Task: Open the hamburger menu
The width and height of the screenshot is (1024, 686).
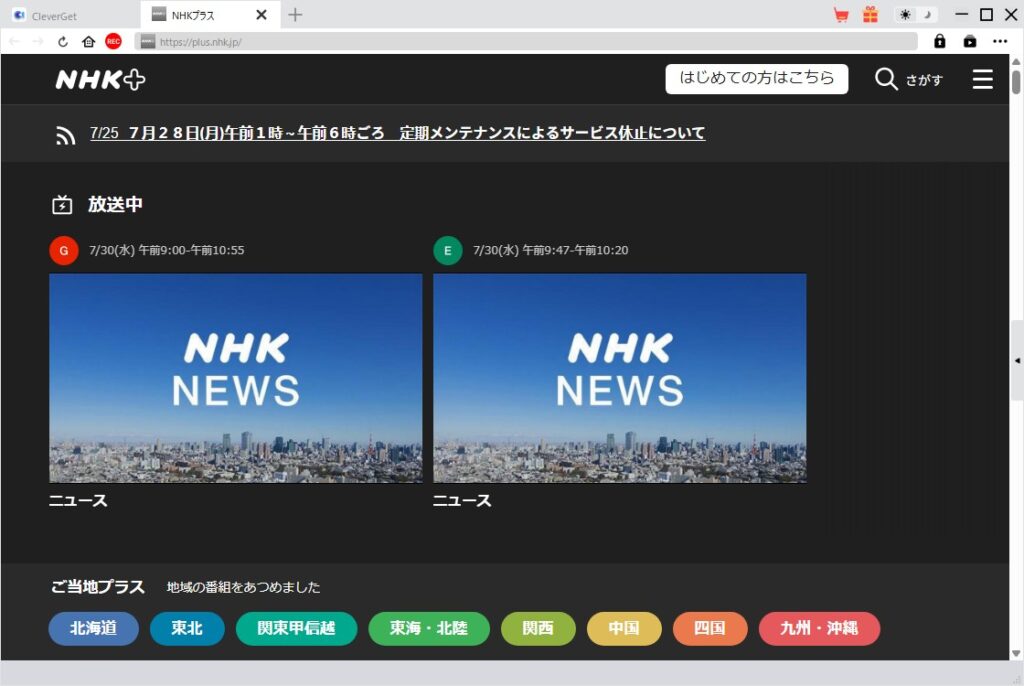Action: [x=982, y=79]
